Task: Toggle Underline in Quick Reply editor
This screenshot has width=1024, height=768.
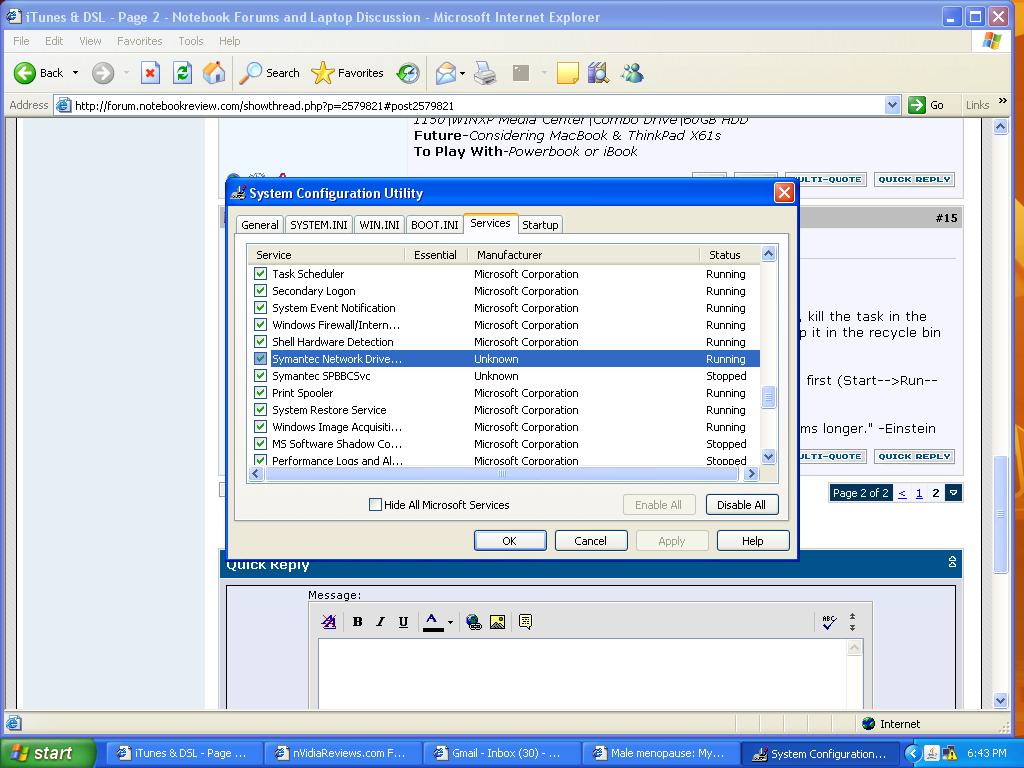Action: [x=403, y=622]
